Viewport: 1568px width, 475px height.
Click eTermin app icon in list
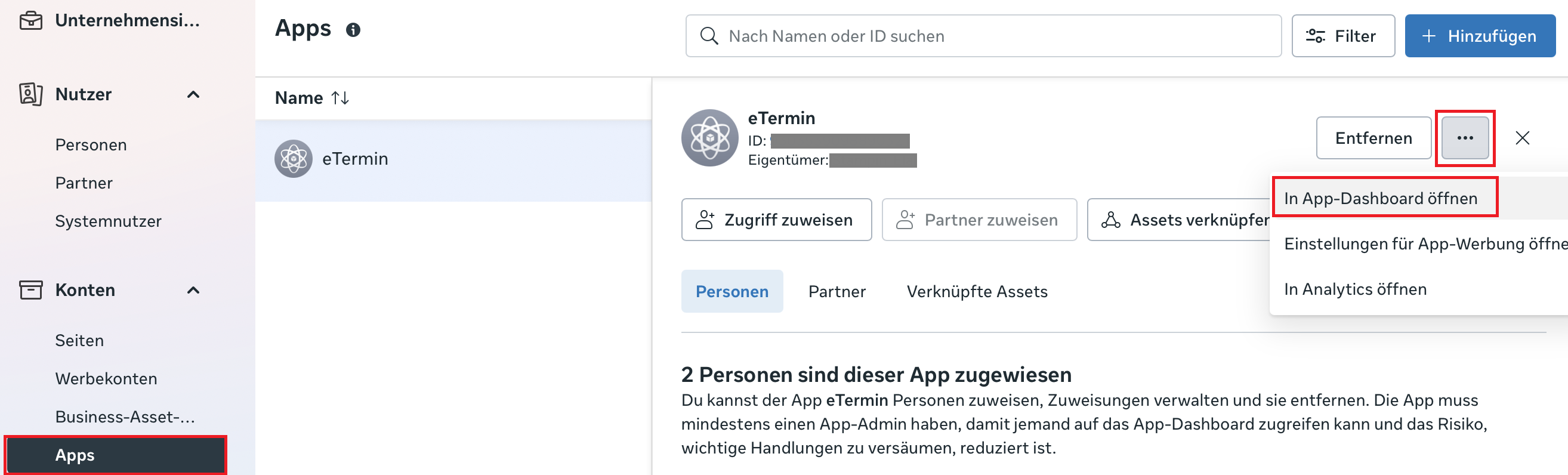pyautogui.click(x=294, y=159)
